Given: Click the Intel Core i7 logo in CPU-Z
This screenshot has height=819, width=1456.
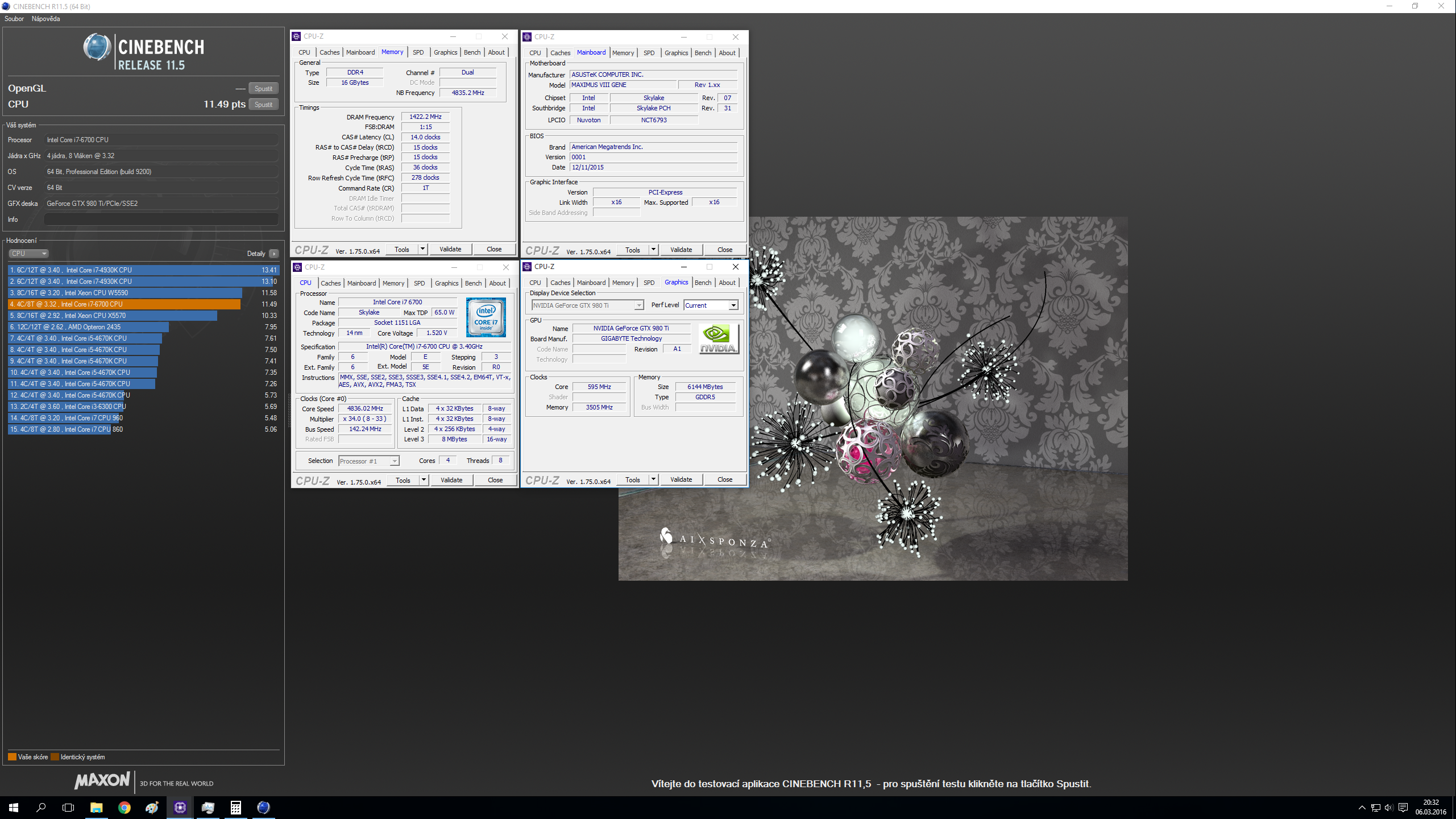Looking at the screenshot, I should pyautogui.click(x=486, y=317).
